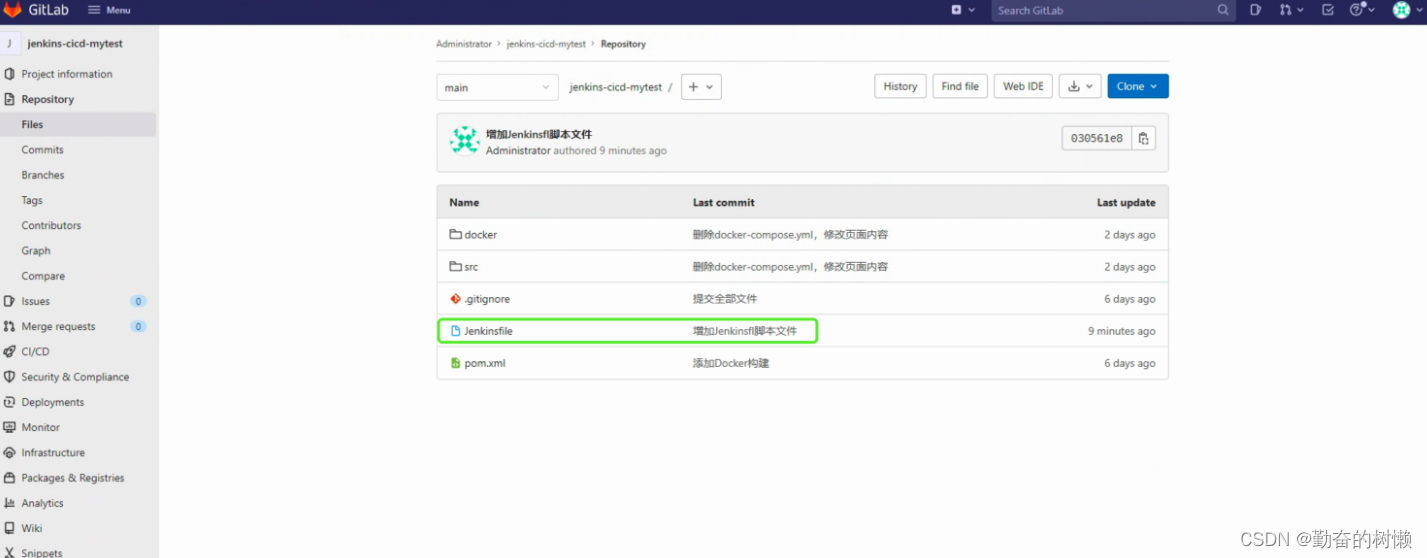Open commit message on pom.xml row
Screen dimensions: 1427x558
click(x=731, y=363)
